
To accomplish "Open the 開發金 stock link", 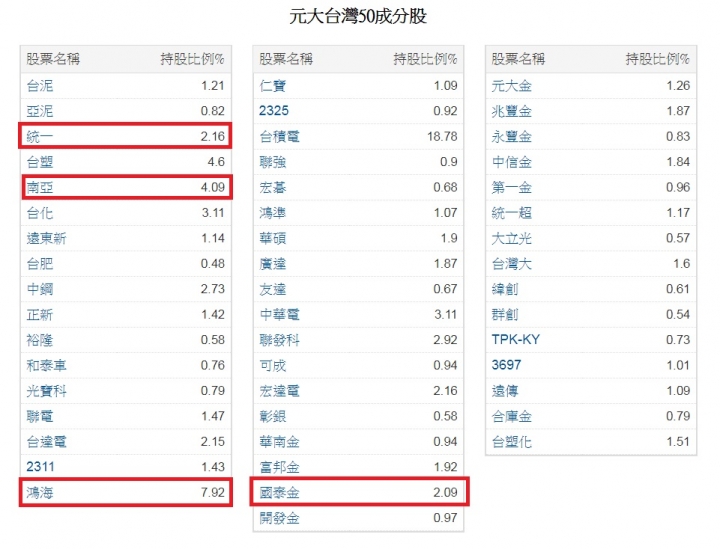I will [x=279, y=518].
